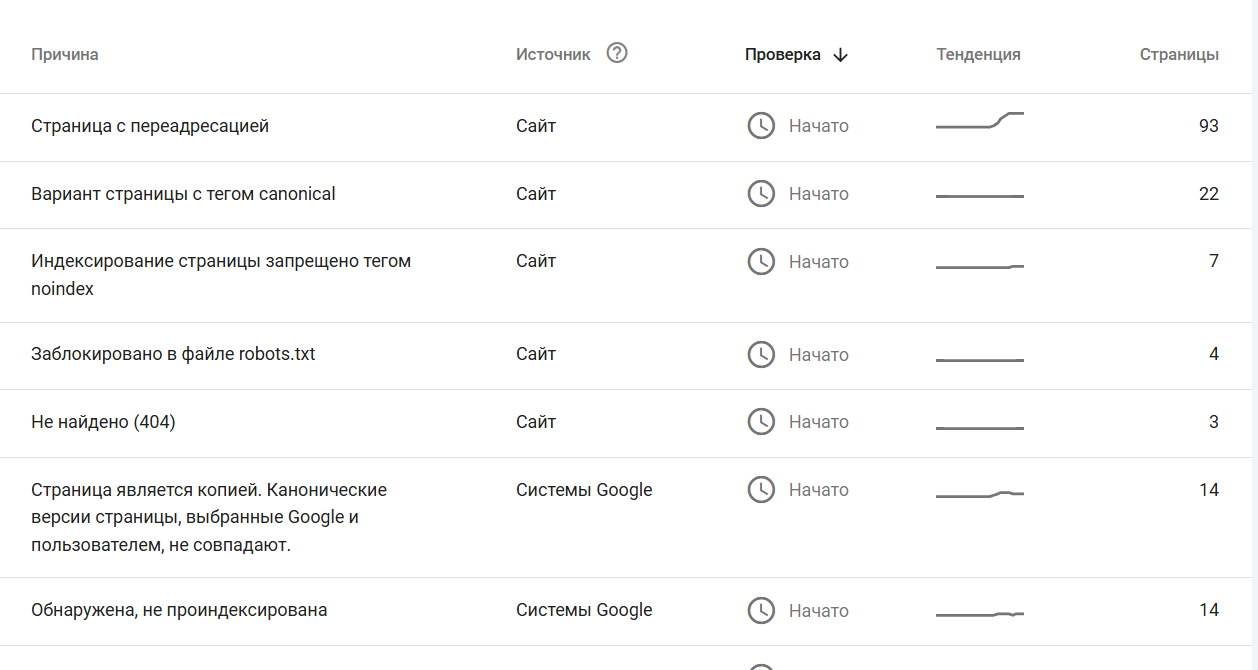Image resolution: width=1258 pixels, height=670 pixels.
Task: Open Вариант страницы с тегом canonical row
Action: point(183,194)
